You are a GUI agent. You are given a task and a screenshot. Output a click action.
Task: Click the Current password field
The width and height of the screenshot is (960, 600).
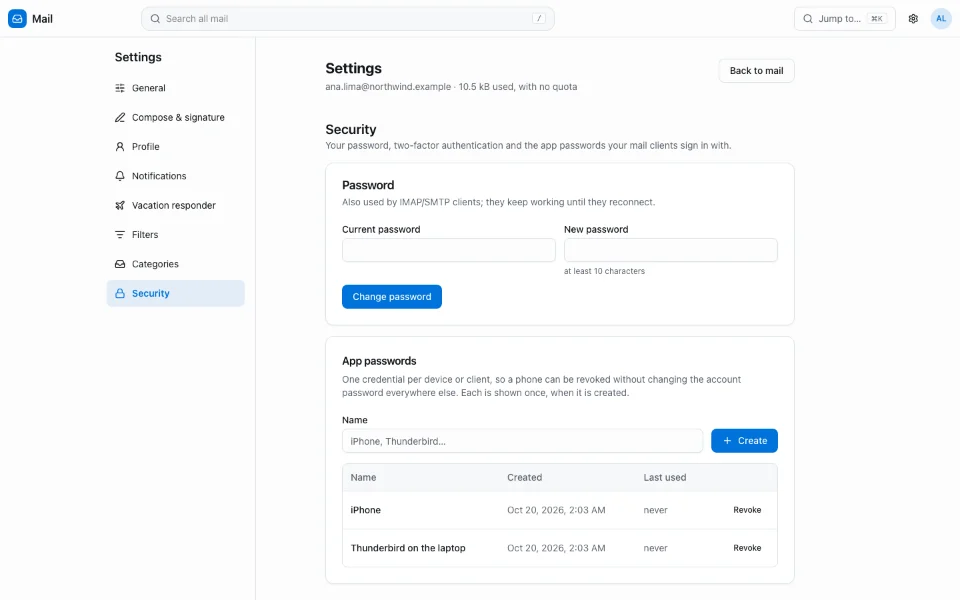449,250
